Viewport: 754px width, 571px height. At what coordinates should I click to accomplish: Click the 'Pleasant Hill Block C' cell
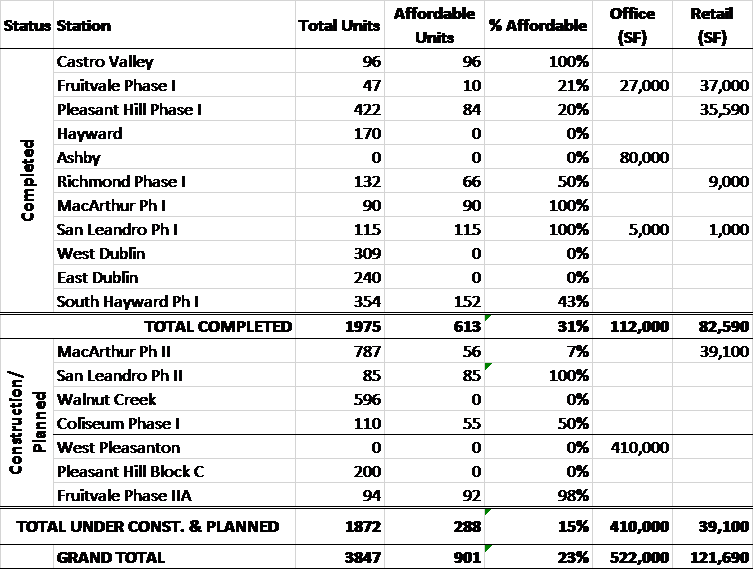click(x=174, y=471)
